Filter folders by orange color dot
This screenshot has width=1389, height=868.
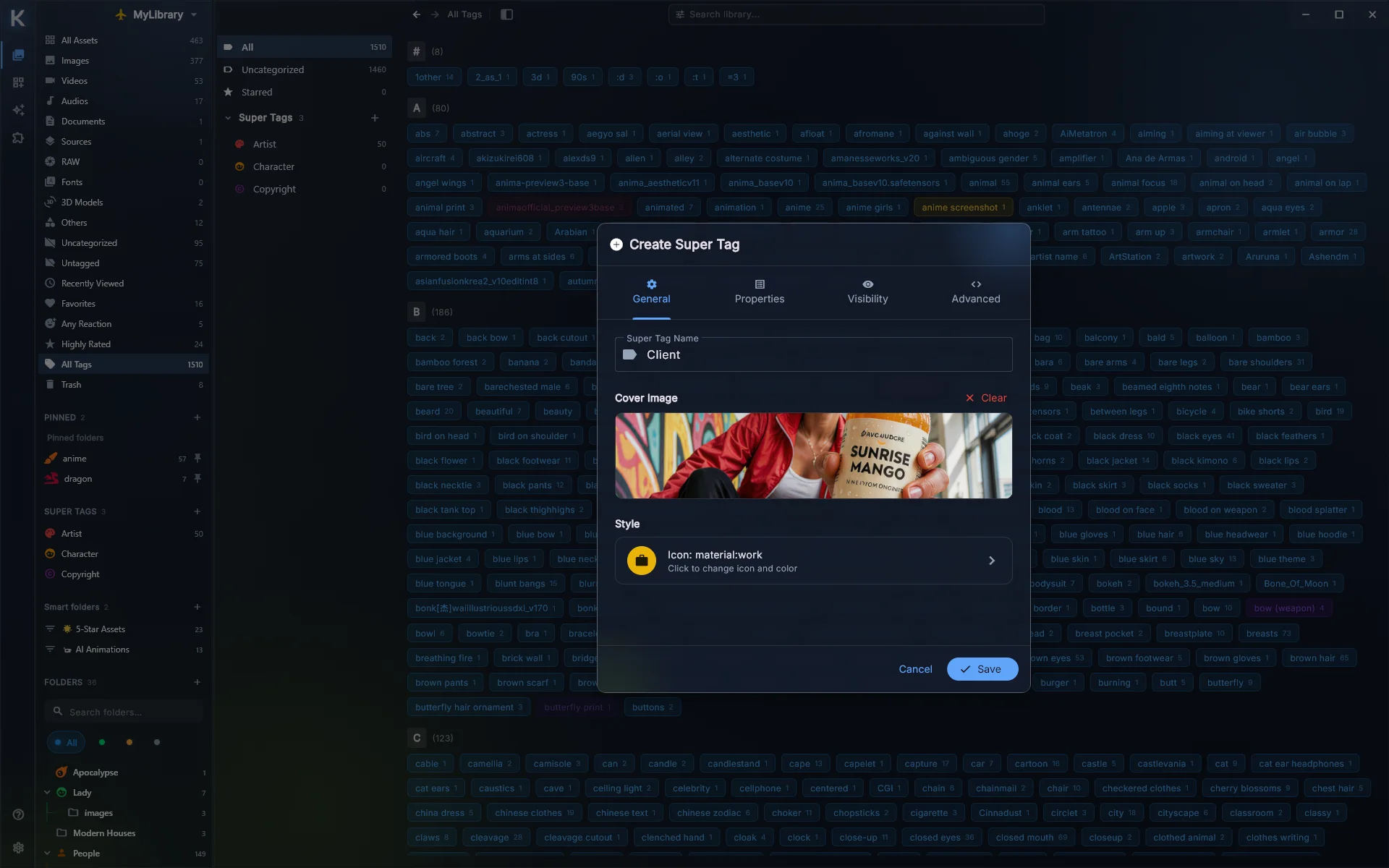(x=129, y=742)
